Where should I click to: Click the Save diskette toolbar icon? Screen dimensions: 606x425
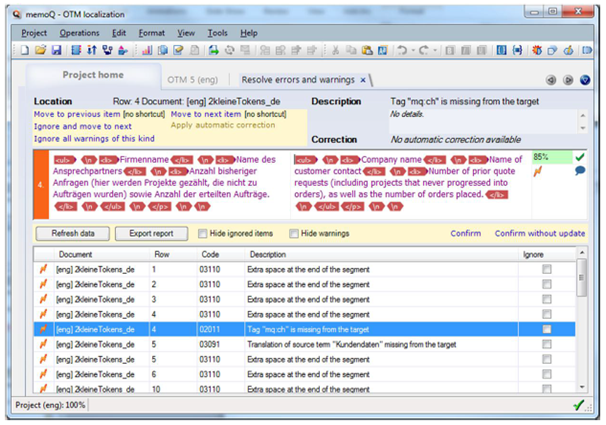pos(56,50)
